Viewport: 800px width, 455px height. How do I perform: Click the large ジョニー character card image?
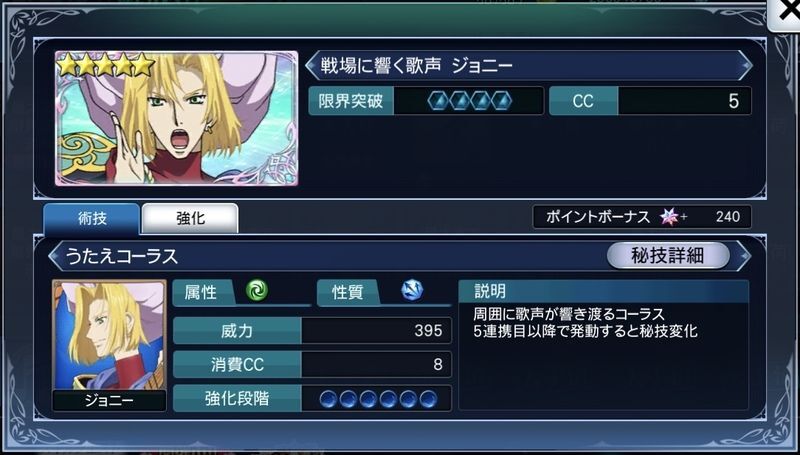click(177, 118)
